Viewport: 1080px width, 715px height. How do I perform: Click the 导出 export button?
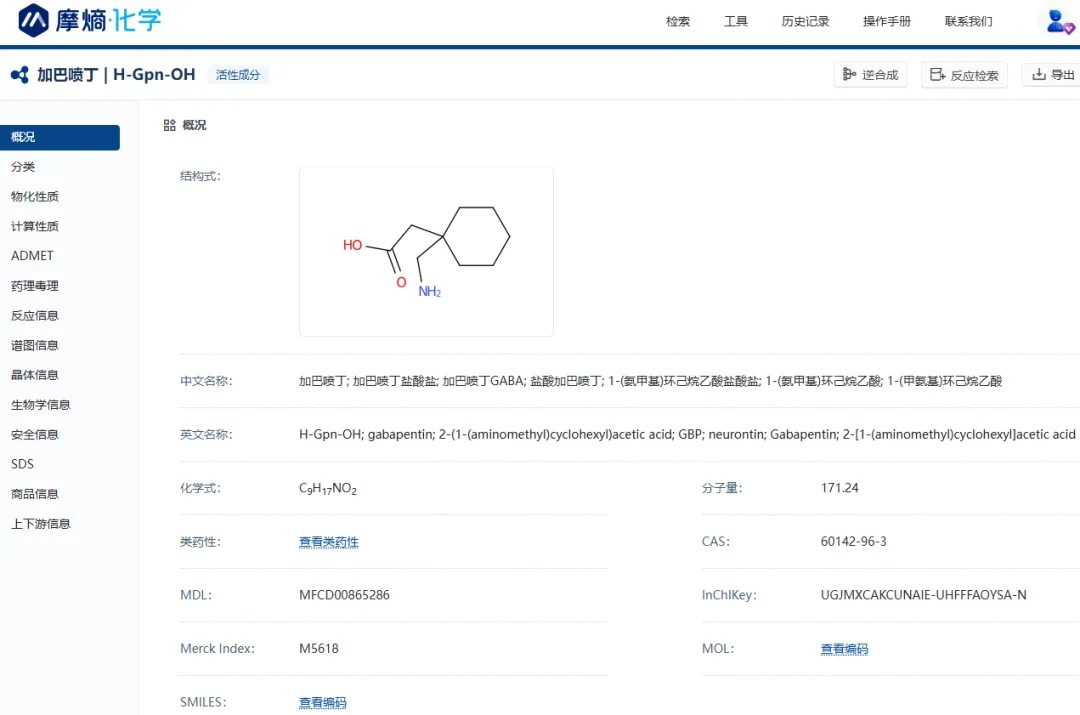tap(1053, 75)
